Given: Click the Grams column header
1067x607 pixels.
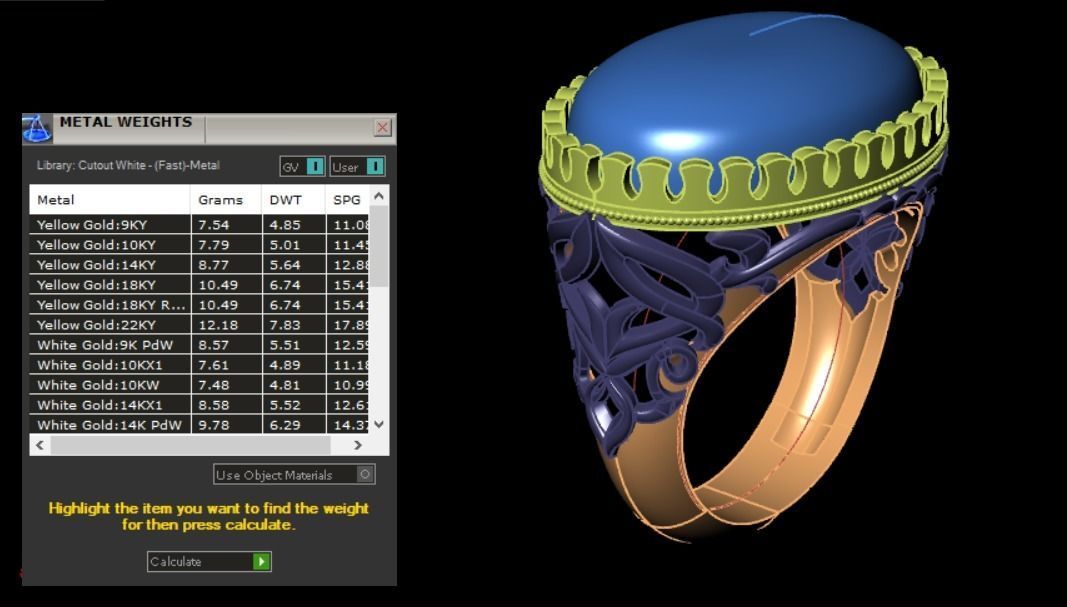Looking at the screenshot, I should pyautogui.click(x=226, y=200).
